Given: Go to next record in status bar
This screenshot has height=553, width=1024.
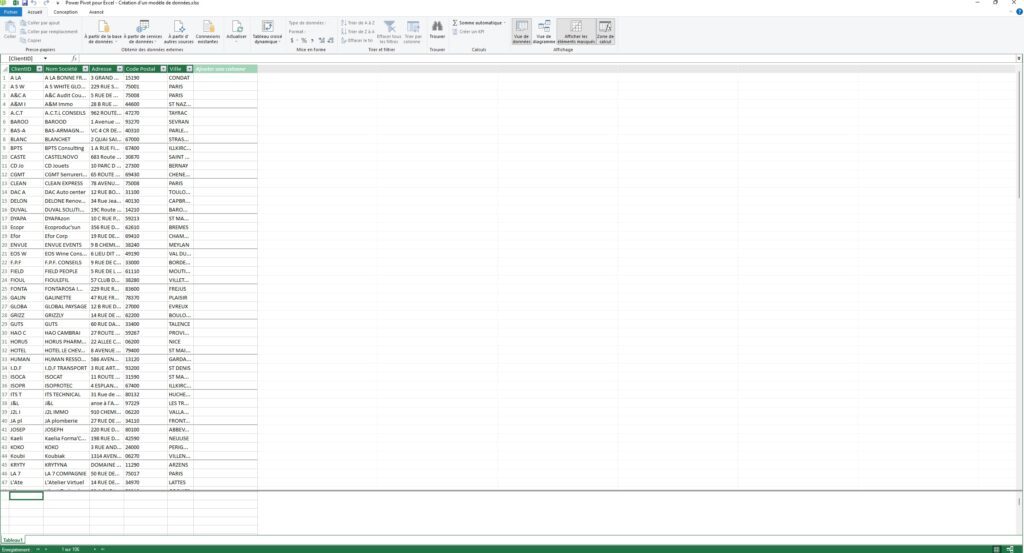Looking at the screenshot, I should (95, 549).
